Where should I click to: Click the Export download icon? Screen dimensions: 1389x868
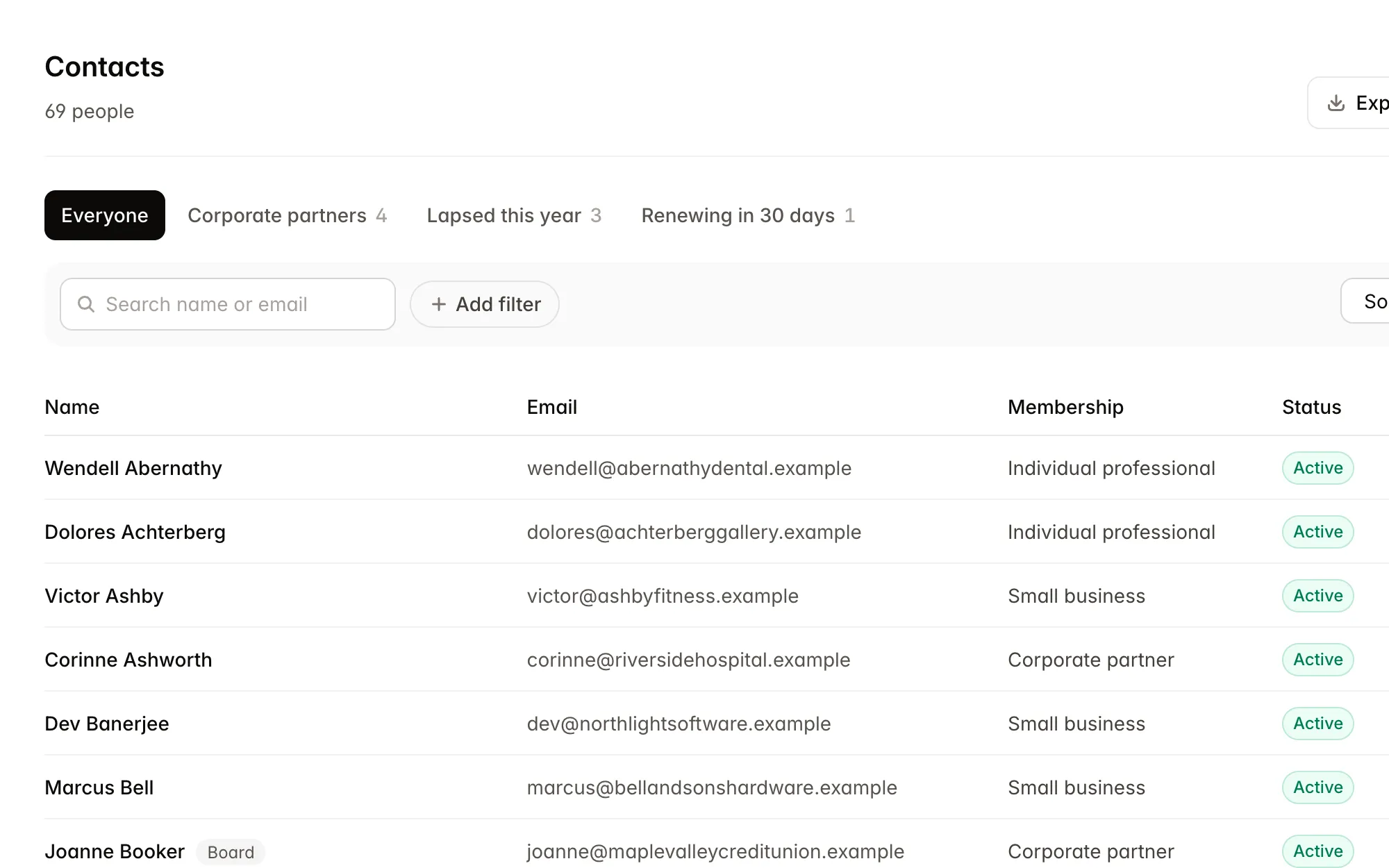click(x=1336, y=103)
